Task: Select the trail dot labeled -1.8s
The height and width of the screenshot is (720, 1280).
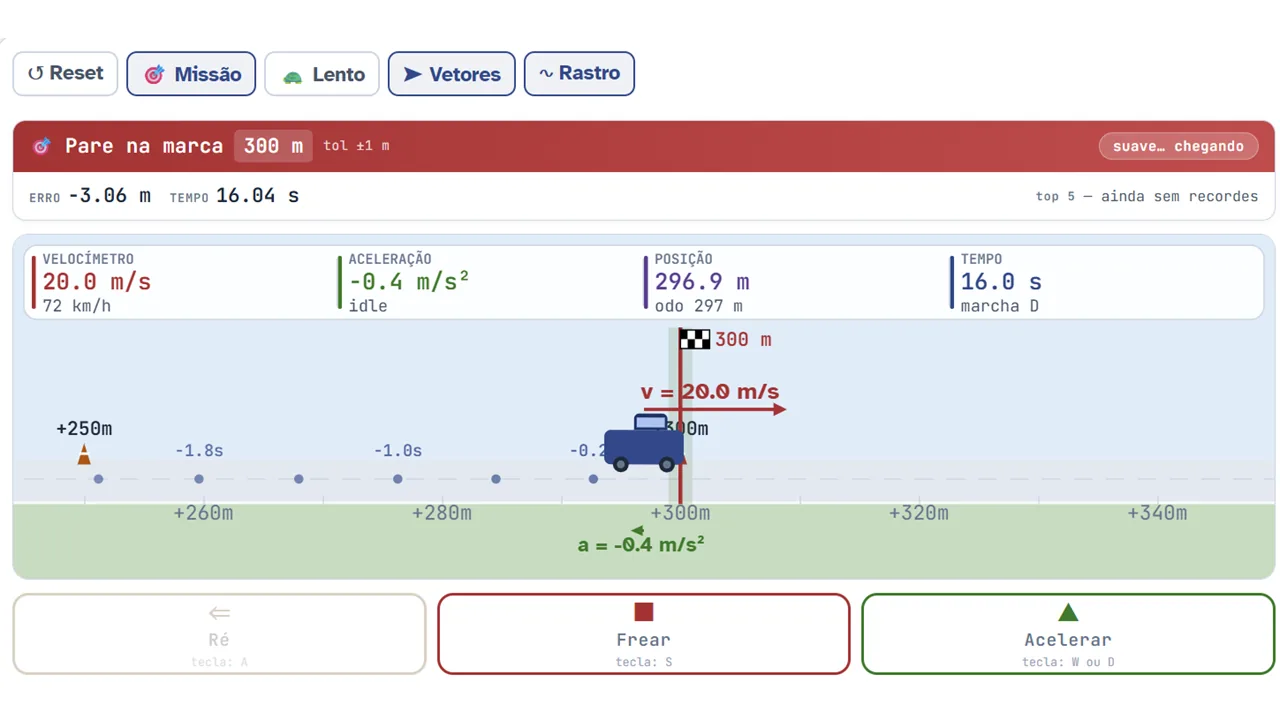Action: coord(199,479)
